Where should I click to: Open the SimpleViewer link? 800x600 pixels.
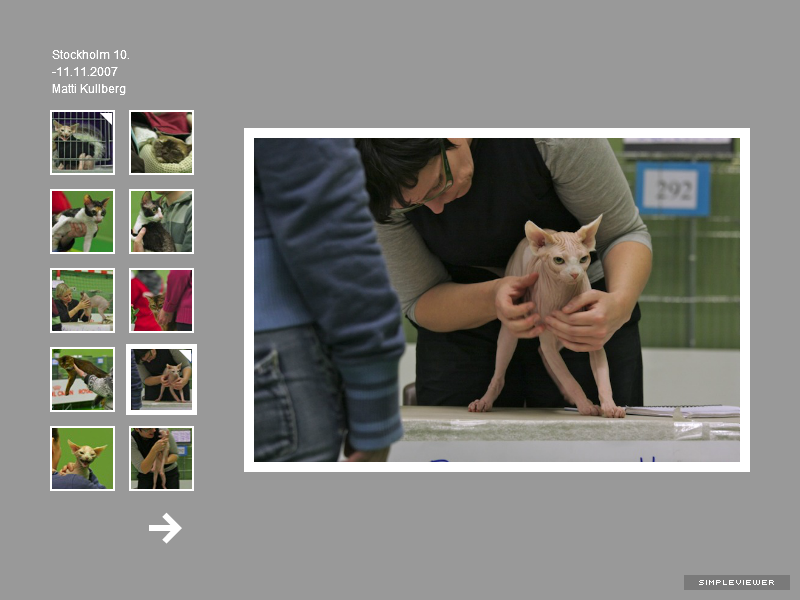(x=736, y=582)
